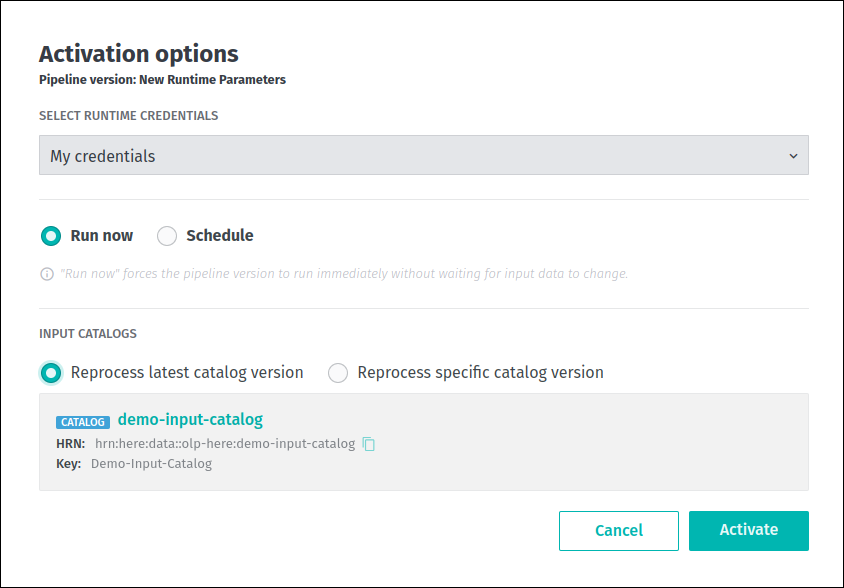
Task: Choose Reprocess specific catalog version
Action: (x=338, y=373)
